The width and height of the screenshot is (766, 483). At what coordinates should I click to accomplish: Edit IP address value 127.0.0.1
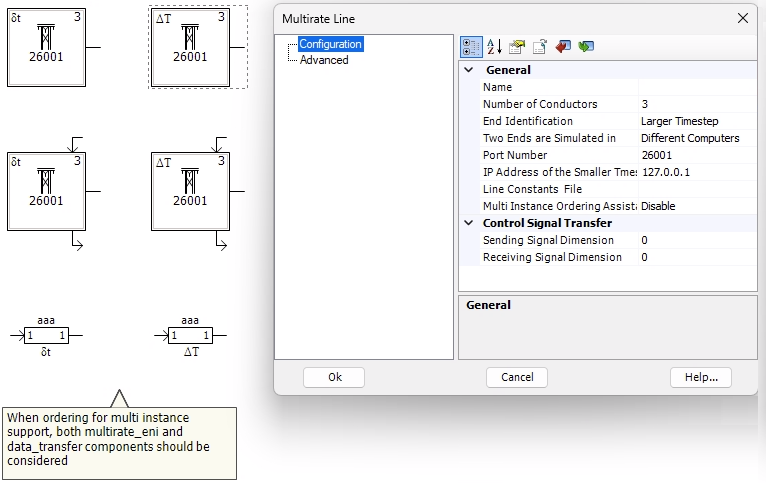click(x=697, y=172)
